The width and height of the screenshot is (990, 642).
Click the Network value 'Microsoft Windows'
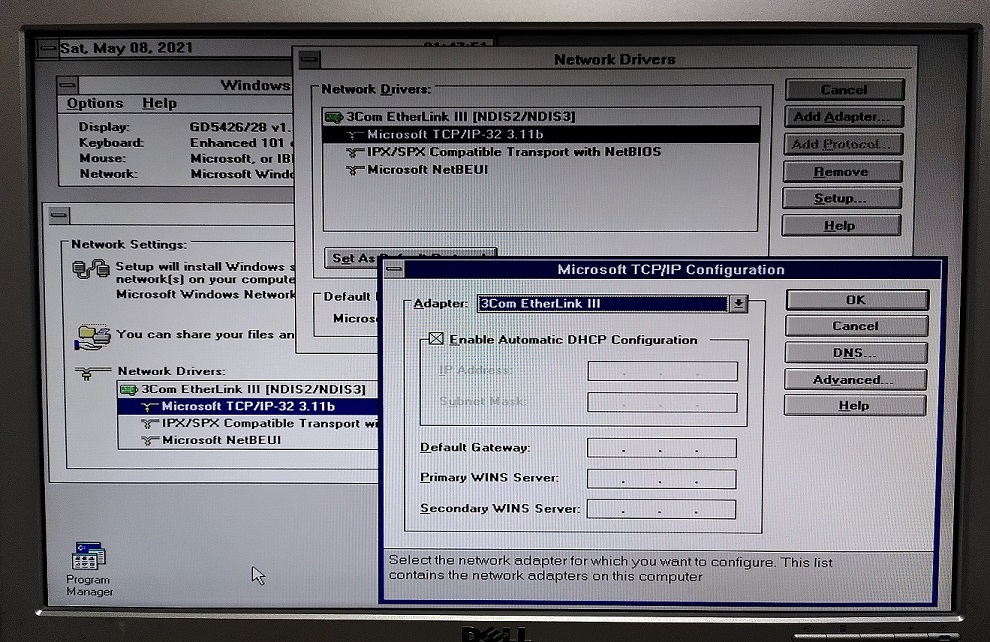pyautogui.click(x=242, y=174)
